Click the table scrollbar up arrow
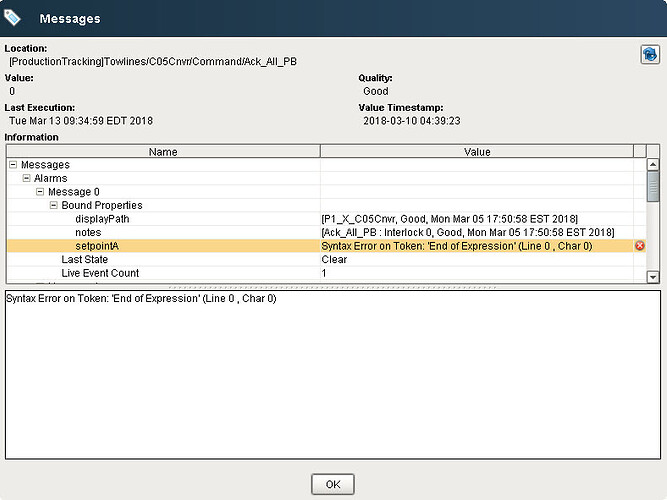The height and width of the screenshot is (500, 667). (x=653, y=164)
